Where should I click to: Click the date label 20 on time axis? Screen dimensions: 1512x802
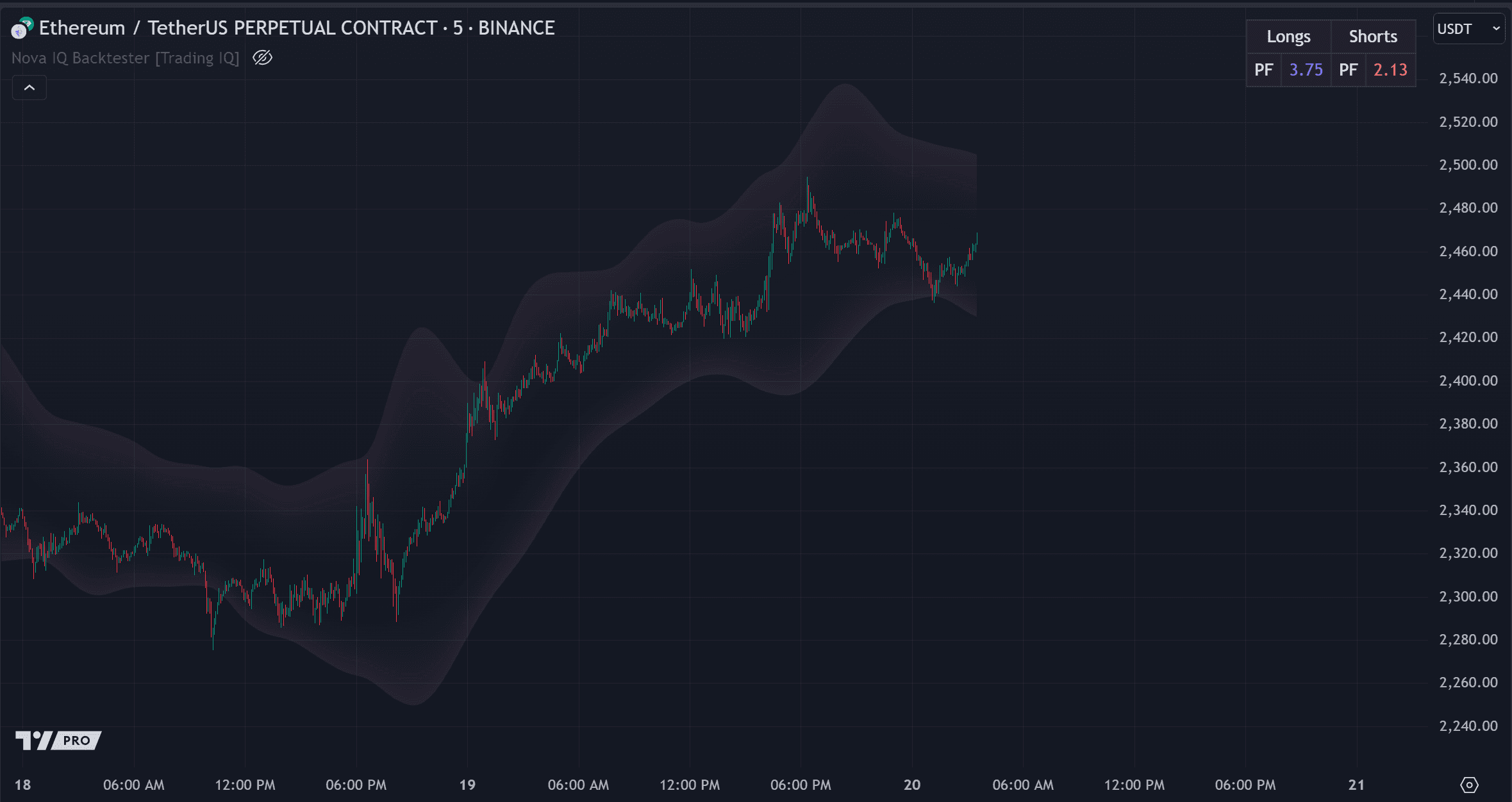click(x=912, y=785)
